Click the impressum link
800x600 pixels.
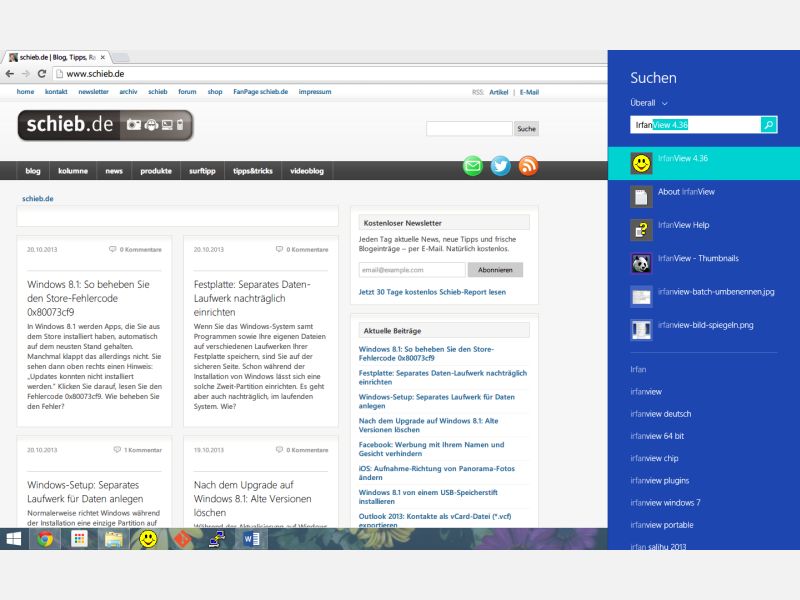(x=315, y=92)
